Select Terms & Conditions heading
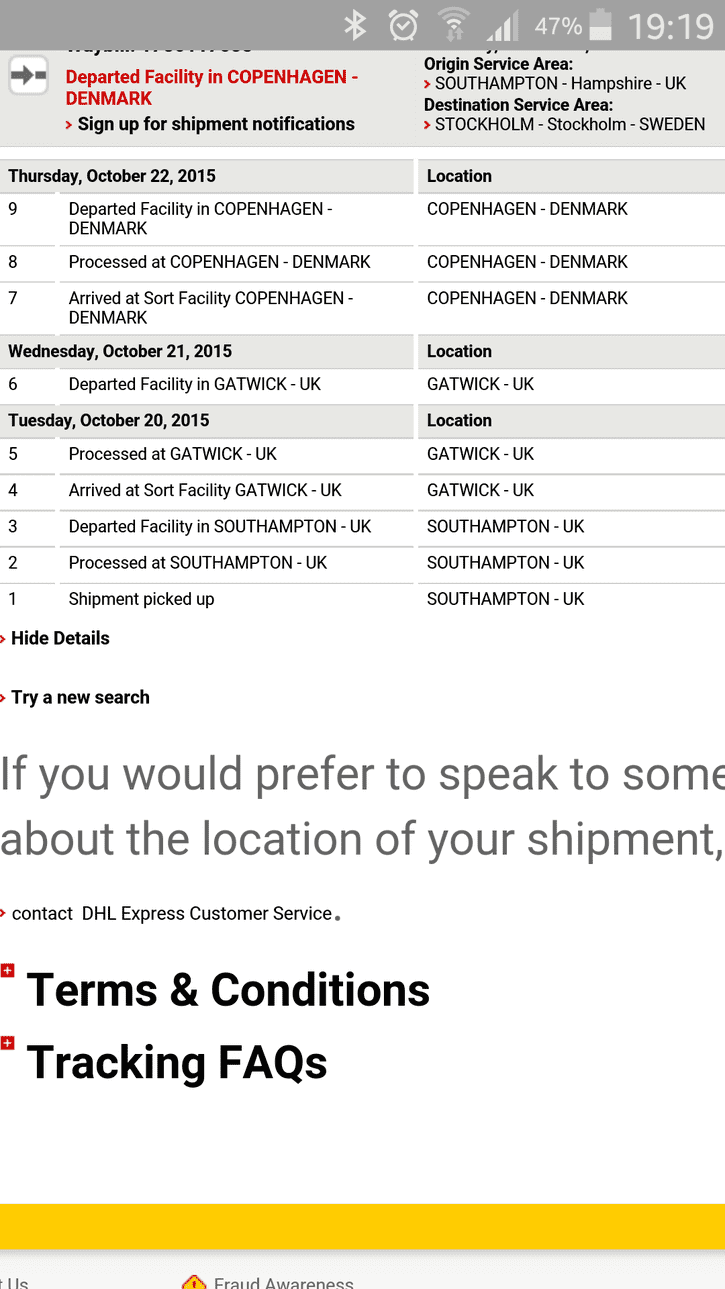 click(228, 990)
